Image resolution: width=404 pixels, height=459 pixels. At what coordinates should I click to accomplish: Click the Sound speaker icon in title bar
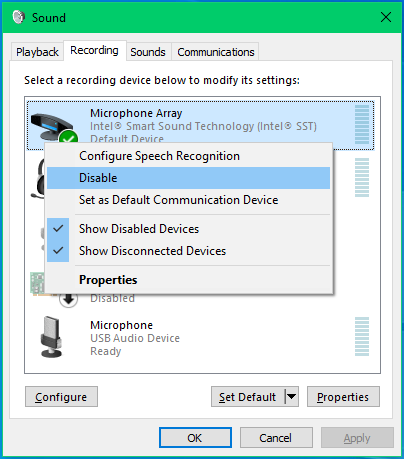point(19,17)
